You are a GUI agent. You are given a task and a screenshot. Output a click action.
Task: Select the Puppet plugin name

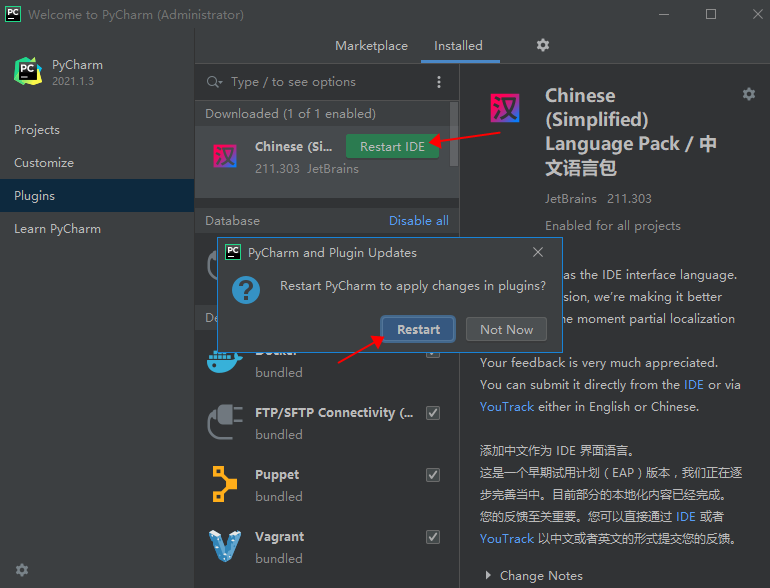coord(277,475)
